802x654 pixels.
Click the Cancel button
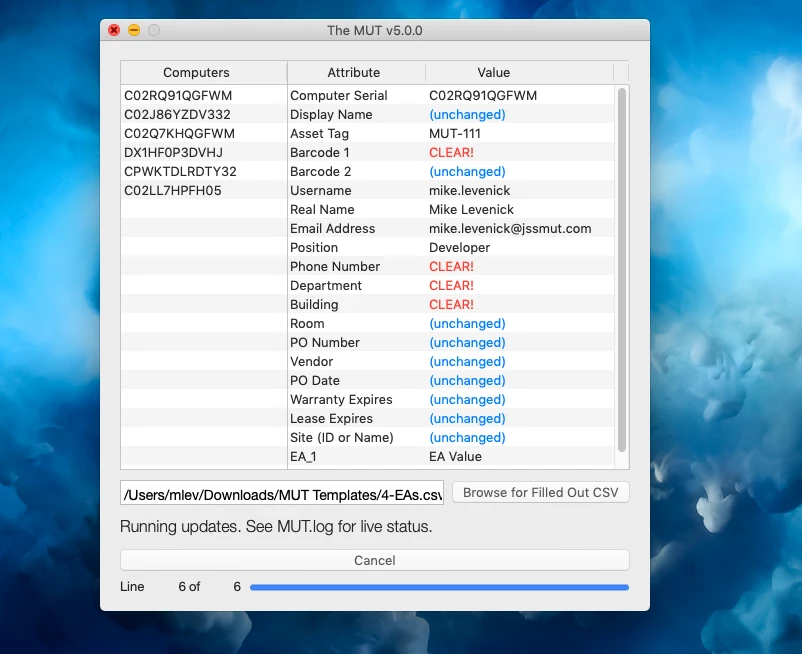374,560
